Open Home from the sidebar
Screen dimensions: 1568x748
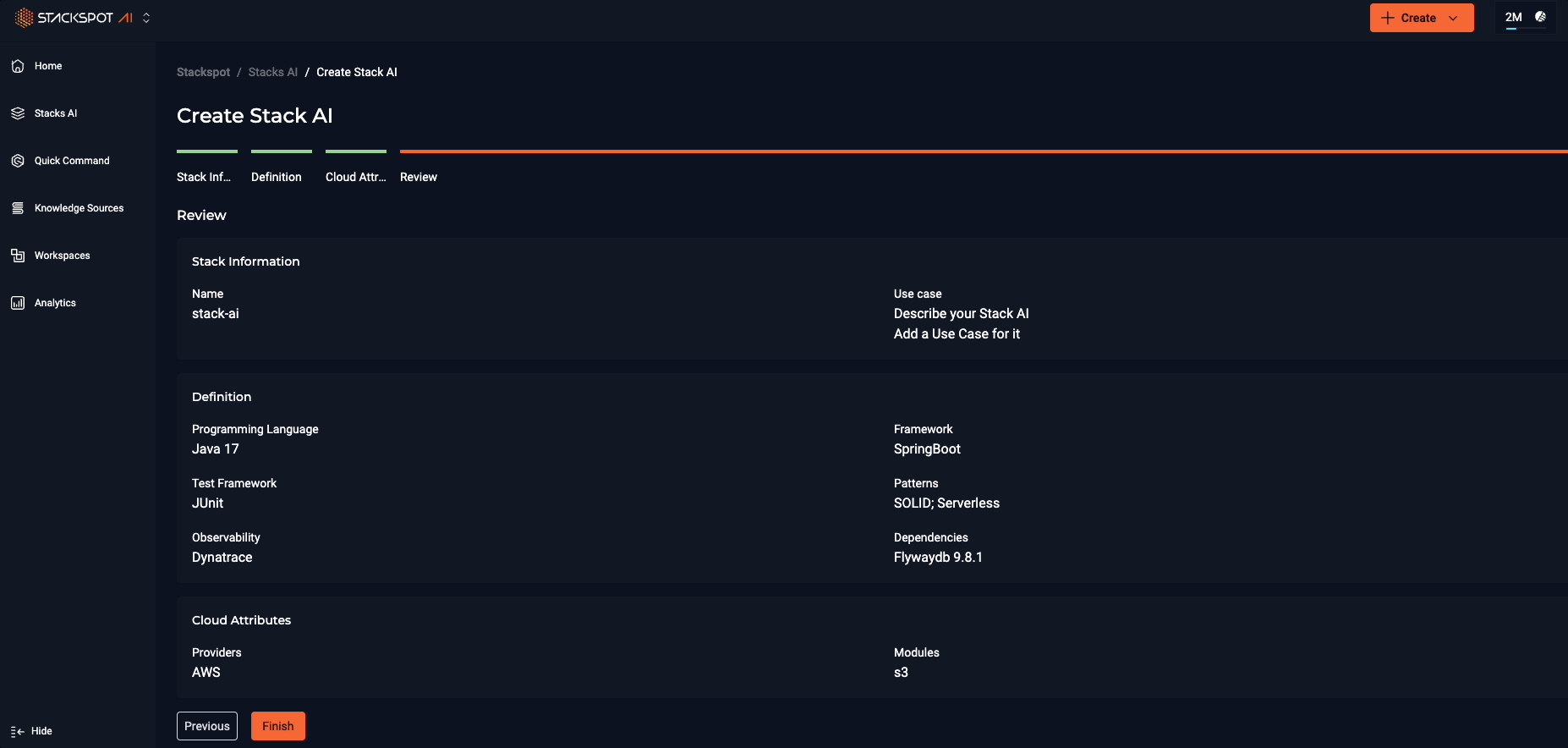click(47, 65)
